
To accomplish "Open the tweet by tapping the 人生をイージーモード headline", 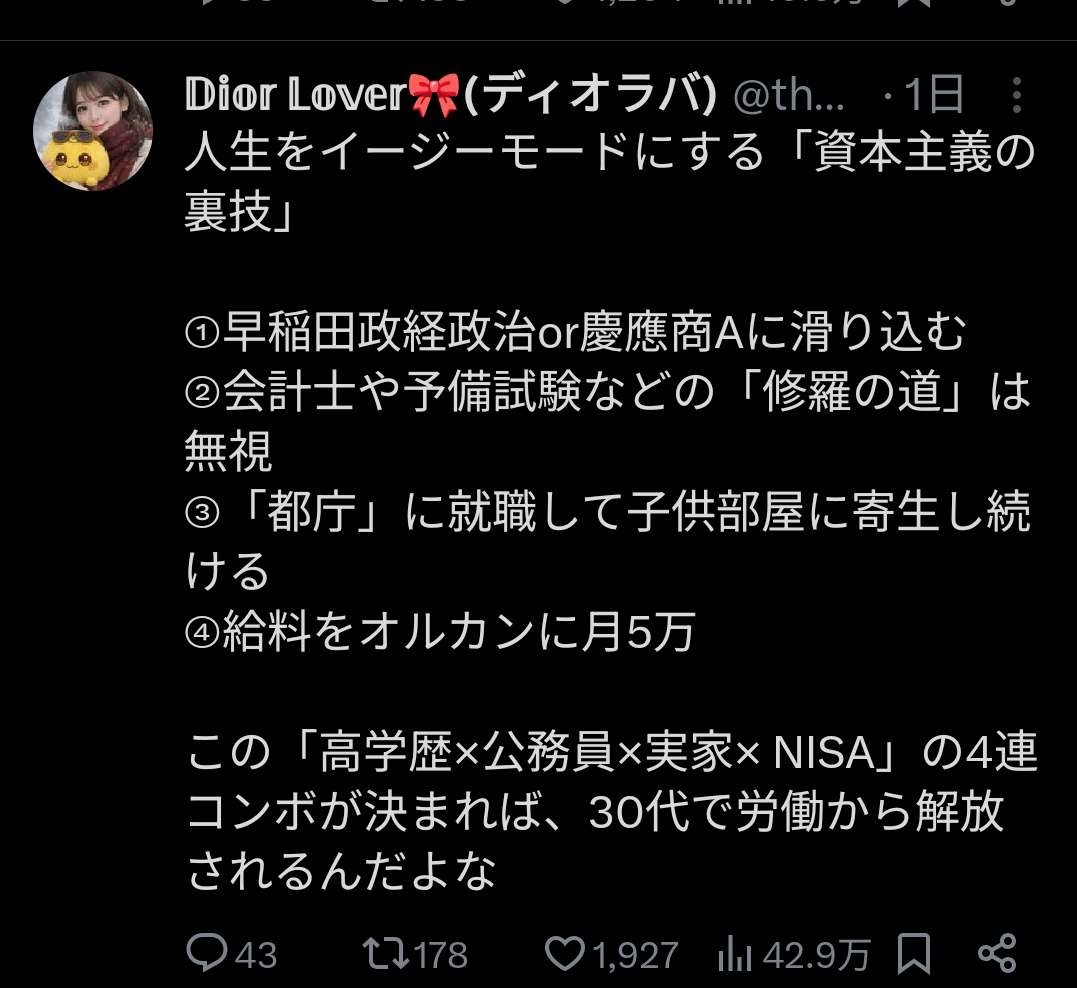I will click(x=610, y=181).
